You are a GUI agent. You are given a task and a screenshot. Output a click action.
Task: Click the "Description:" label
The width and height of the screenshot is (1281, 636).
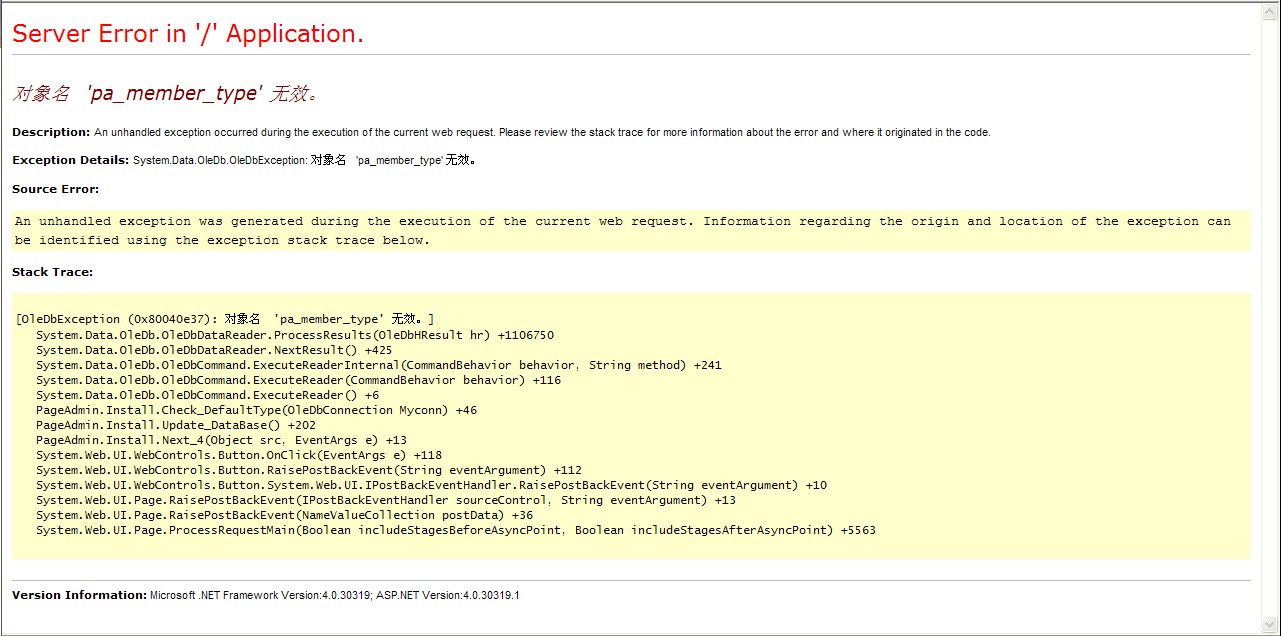(51, 132)
